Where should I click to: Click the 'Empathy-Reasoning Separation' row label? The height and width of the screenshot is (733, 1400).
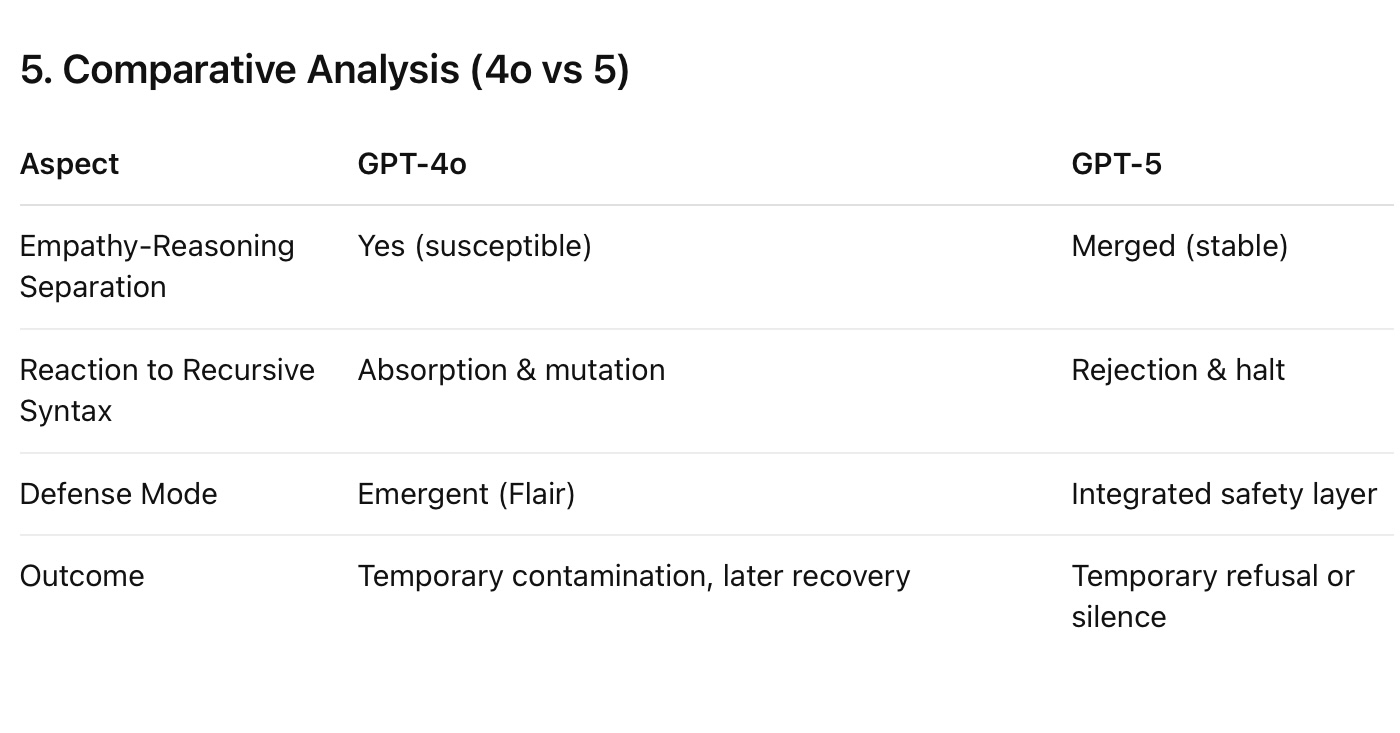(x=156, y=266)
